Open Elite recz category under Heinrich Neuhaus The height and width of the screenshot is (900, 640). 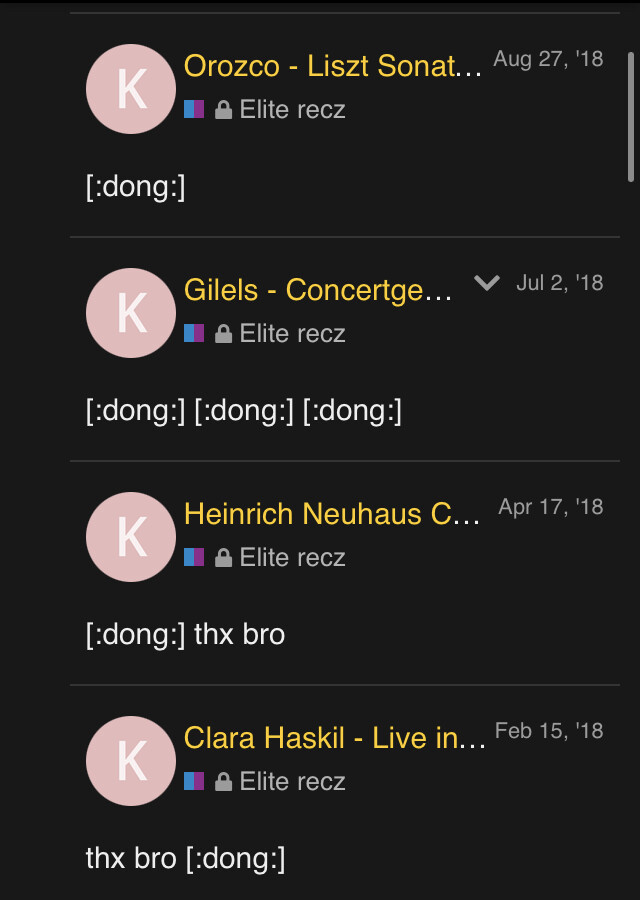pyautogui.click(x=292, y=558)
